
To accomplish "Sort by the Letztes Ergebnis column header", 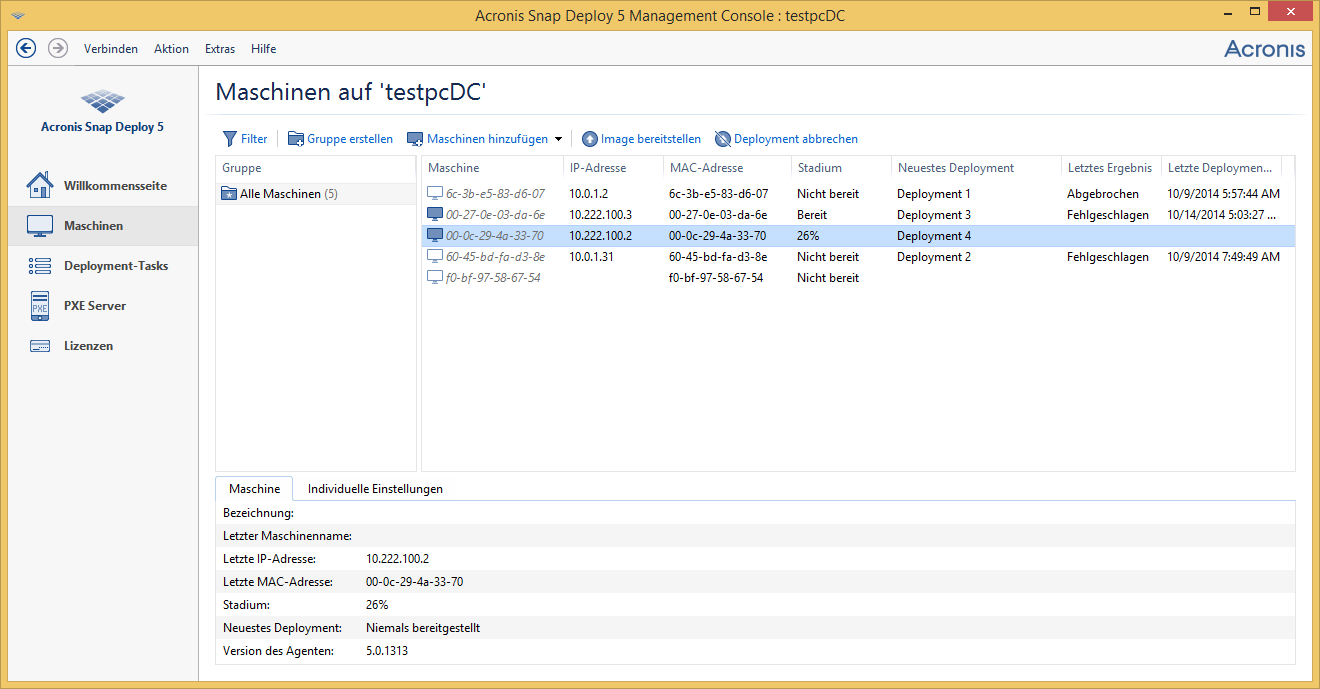I will pos(1110,168).
